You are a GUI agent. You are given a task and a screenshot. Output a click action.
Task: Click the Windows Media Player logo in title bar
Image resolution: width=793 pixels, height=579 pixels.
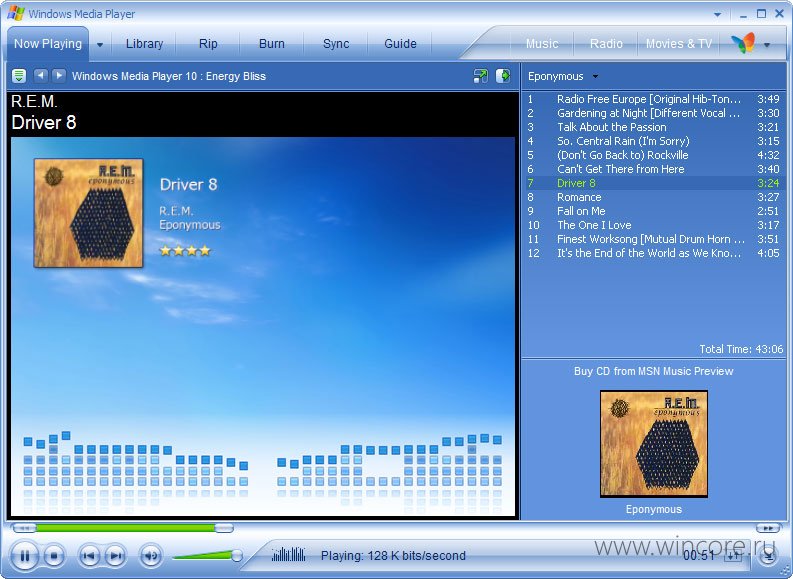click(x=16, y=14)
